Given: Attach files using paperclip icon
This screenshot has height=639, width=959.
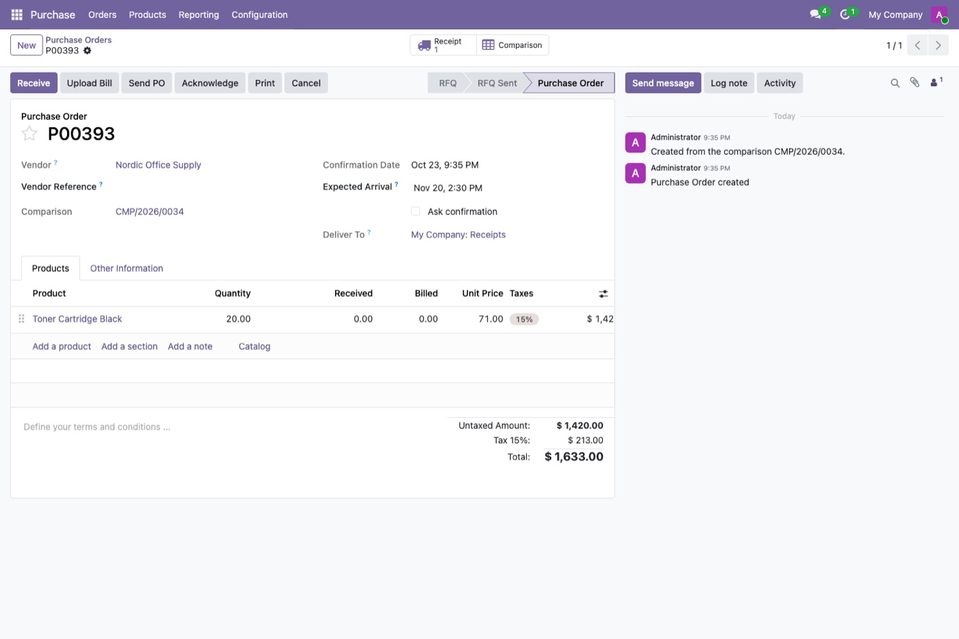Looking at the screenshot, I should tap(914, 83).
